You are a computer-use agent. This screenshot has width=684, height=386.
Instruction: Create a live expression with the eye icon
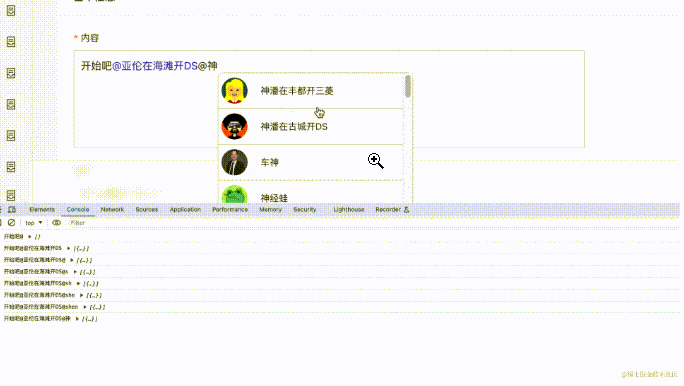click(56, 223)
